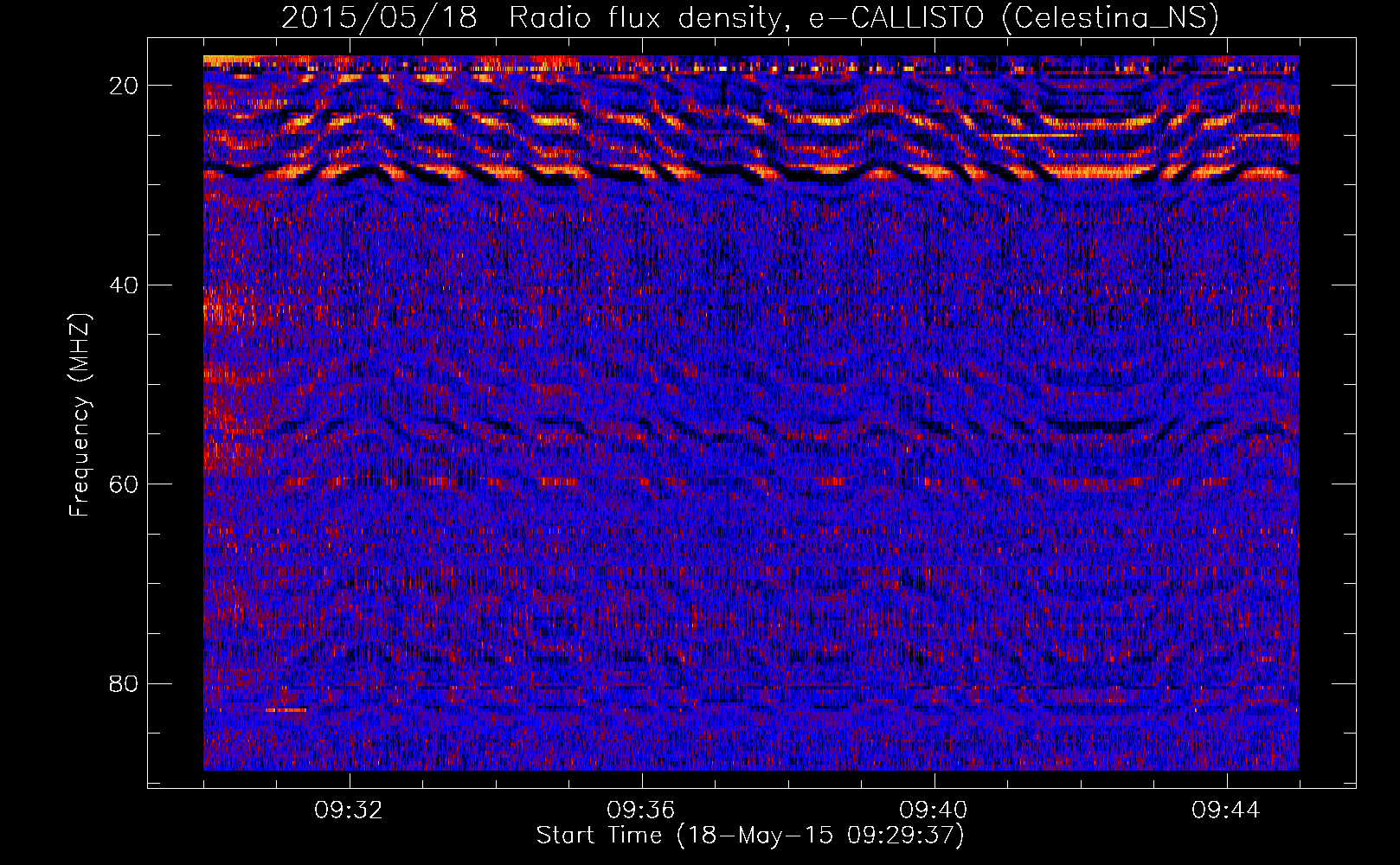Click the 80 MHz frequency tick label
Image resolution: width=1400 pixels, height=865 pixels.
124,684
